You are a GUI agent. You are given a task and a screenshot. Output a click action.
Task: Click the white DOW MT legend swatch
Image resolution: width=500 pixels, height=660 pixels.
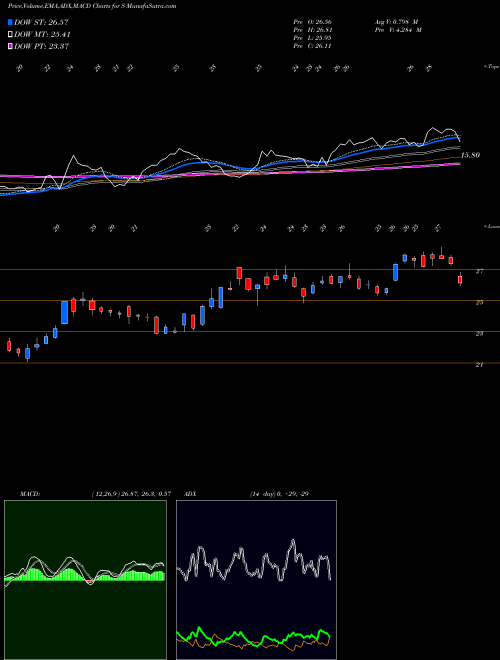click(x=10, y=35)
